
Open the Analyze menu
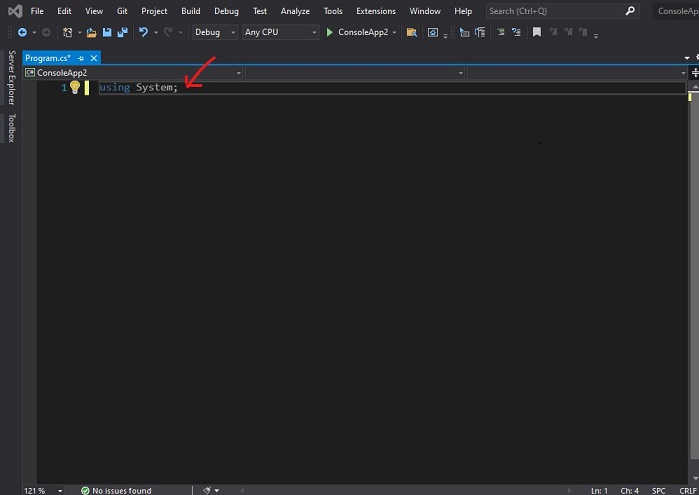tap(295, 11)
